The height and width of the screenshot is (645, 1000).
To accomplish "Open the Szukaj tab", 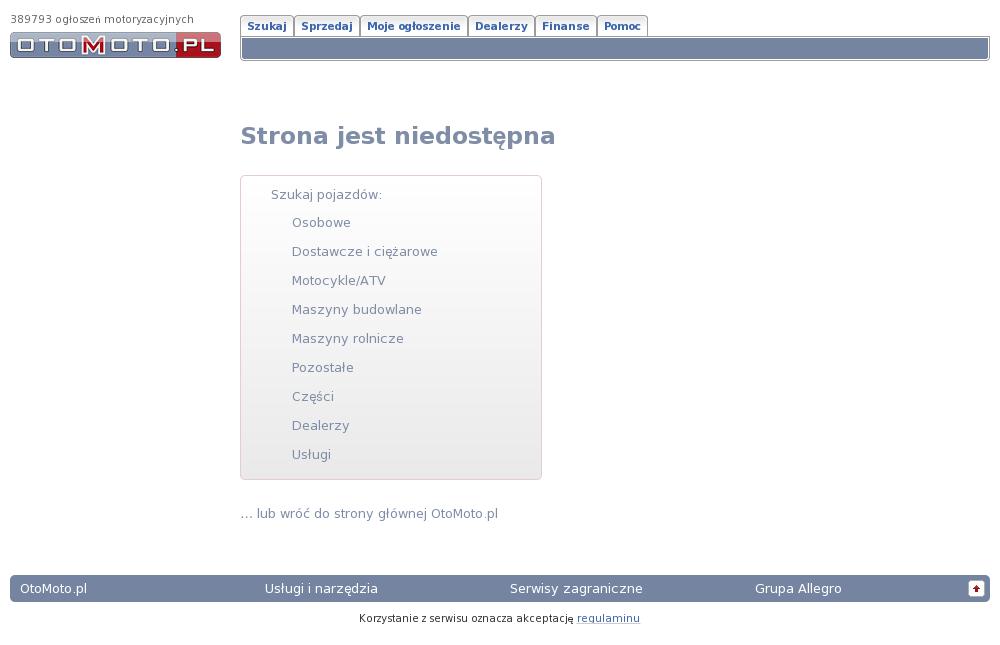I will [x=266, y=26].
